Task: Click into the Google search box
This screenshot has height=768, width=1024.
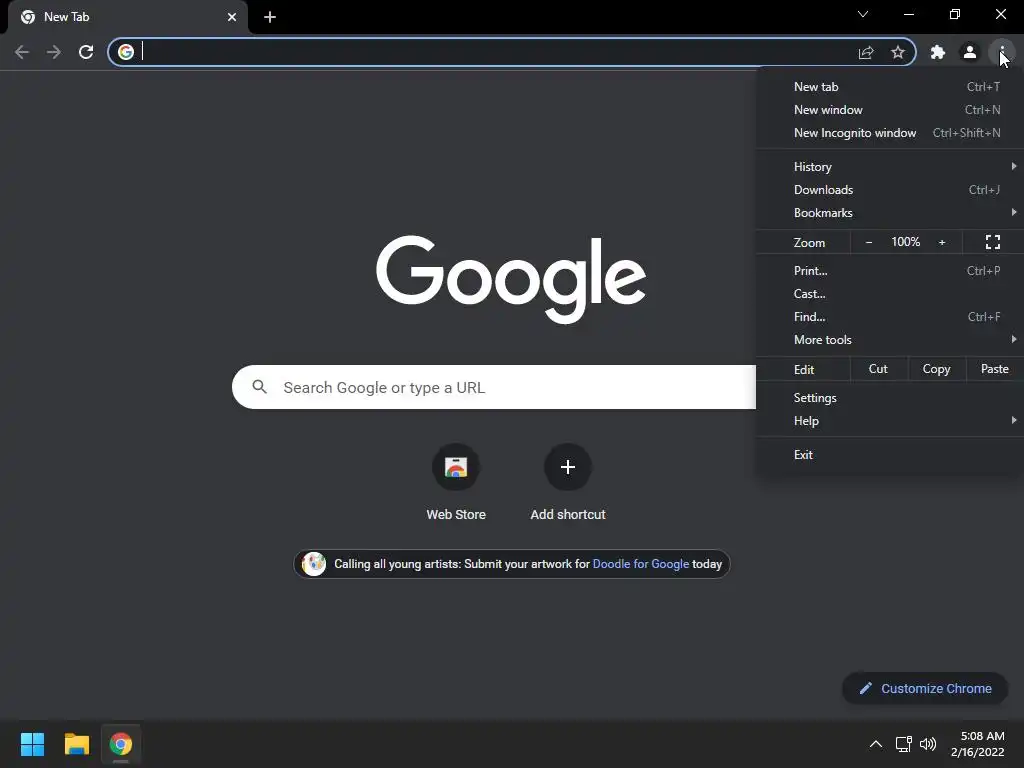Action: [x=494, y=387]
